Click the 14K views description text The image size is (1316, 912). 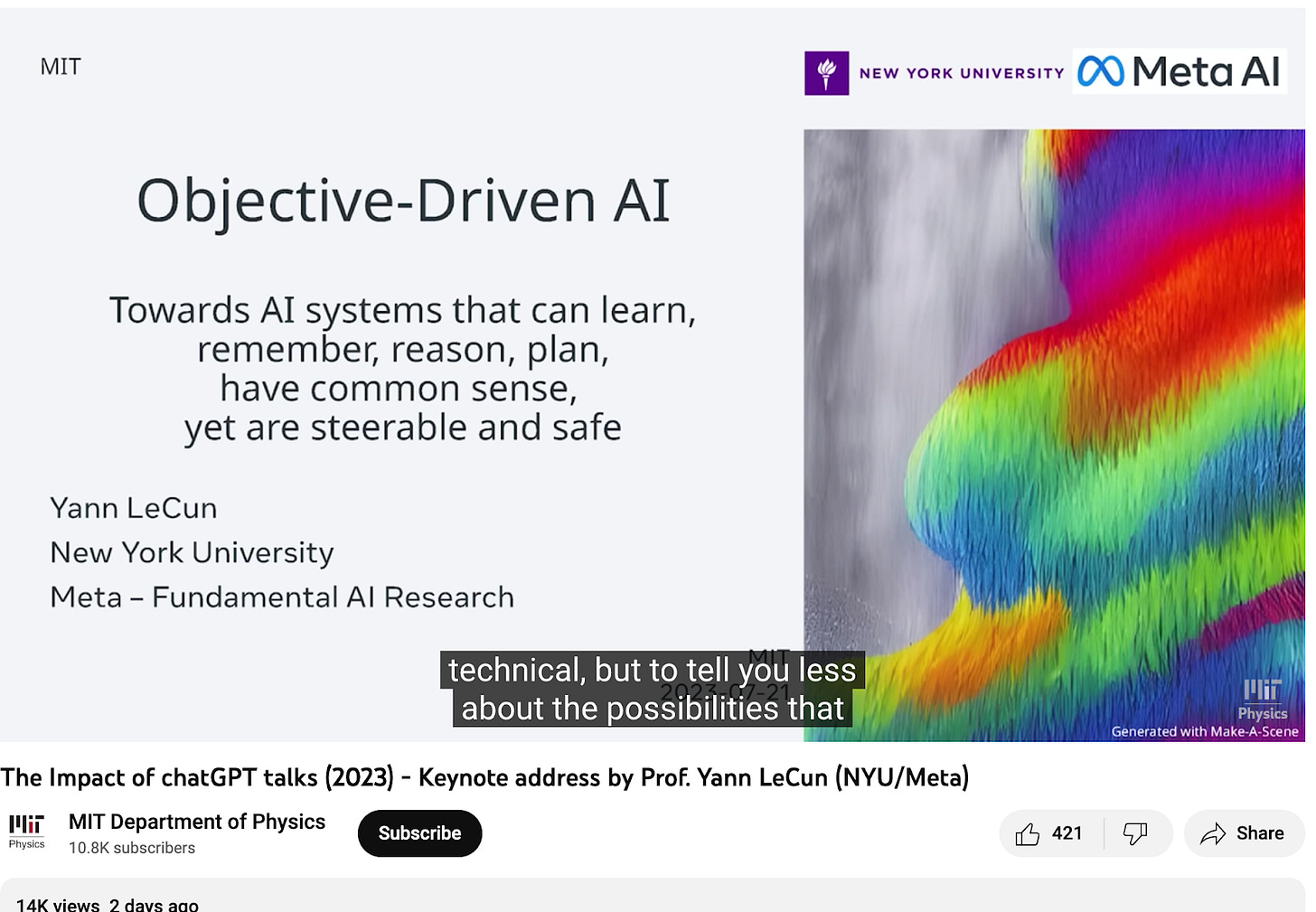[108, 904]
